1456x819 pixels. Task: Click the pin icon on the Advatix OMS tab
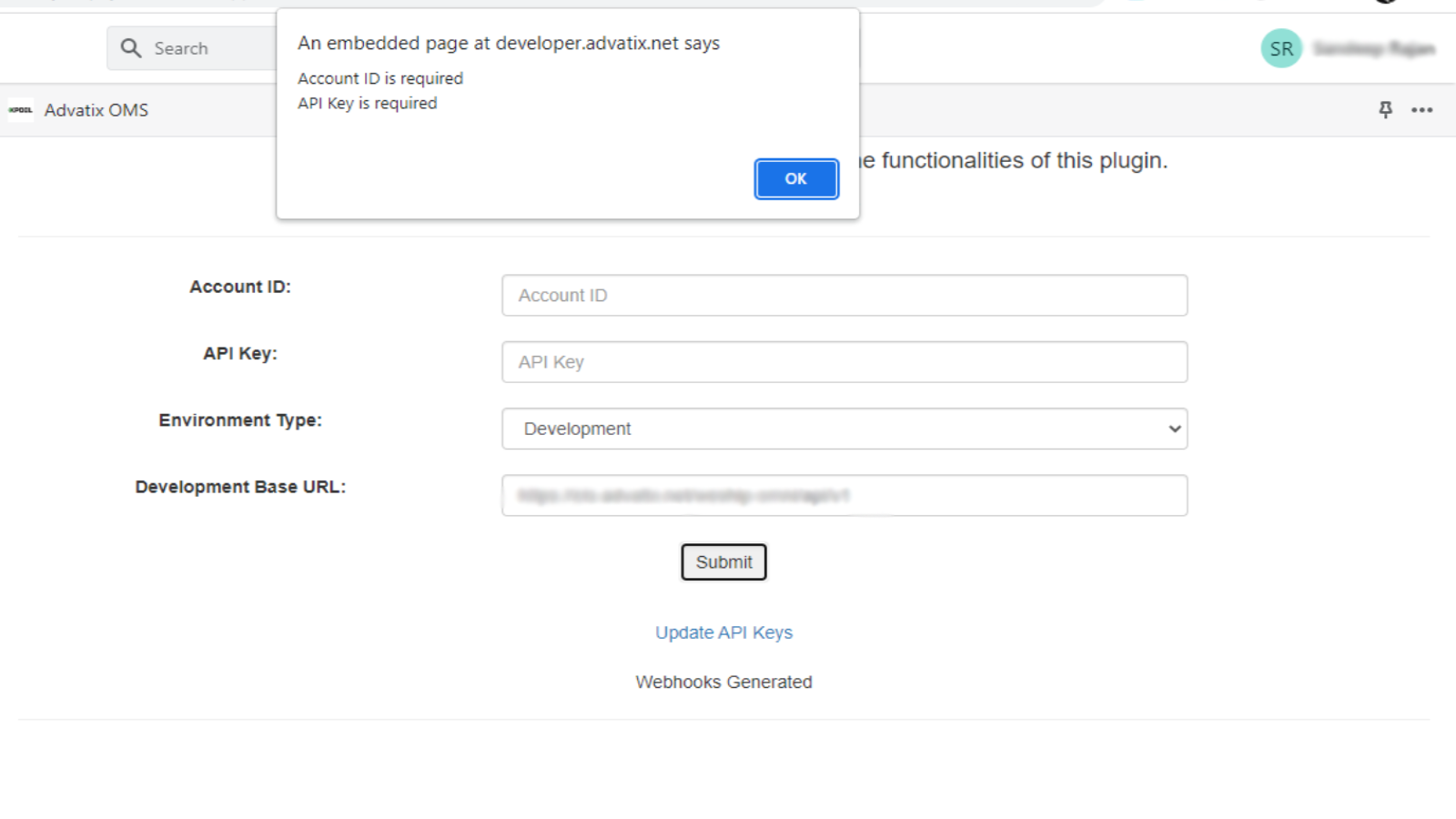click(x=1384, y=110)
